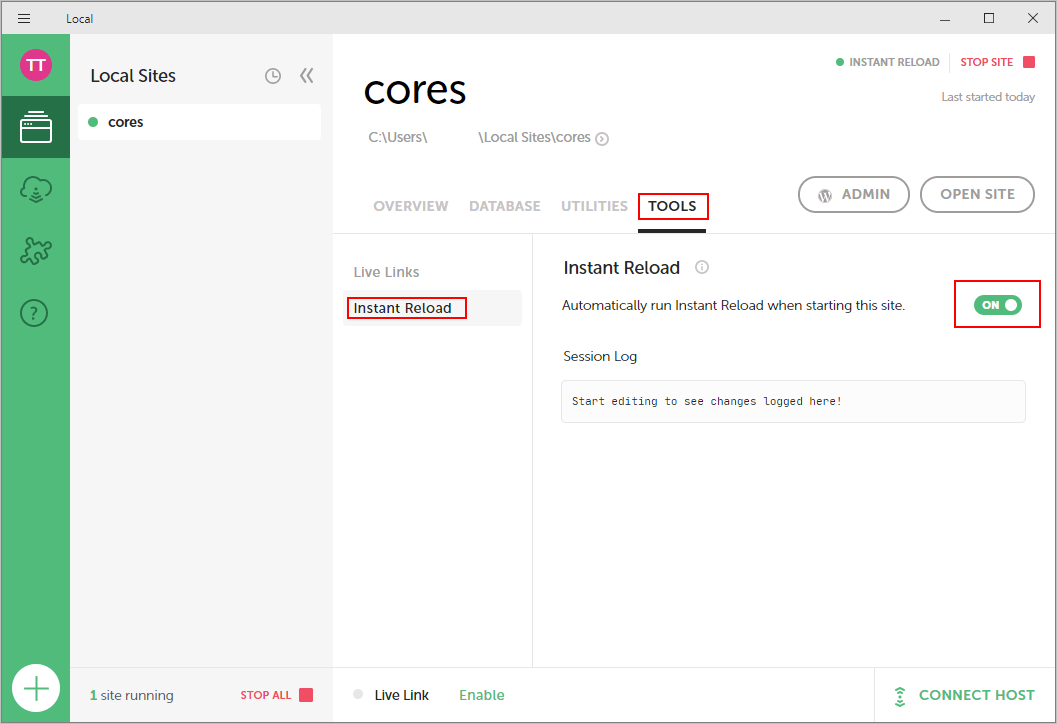
Task: Minimize the Local window
Action: [x=945, y=19]
